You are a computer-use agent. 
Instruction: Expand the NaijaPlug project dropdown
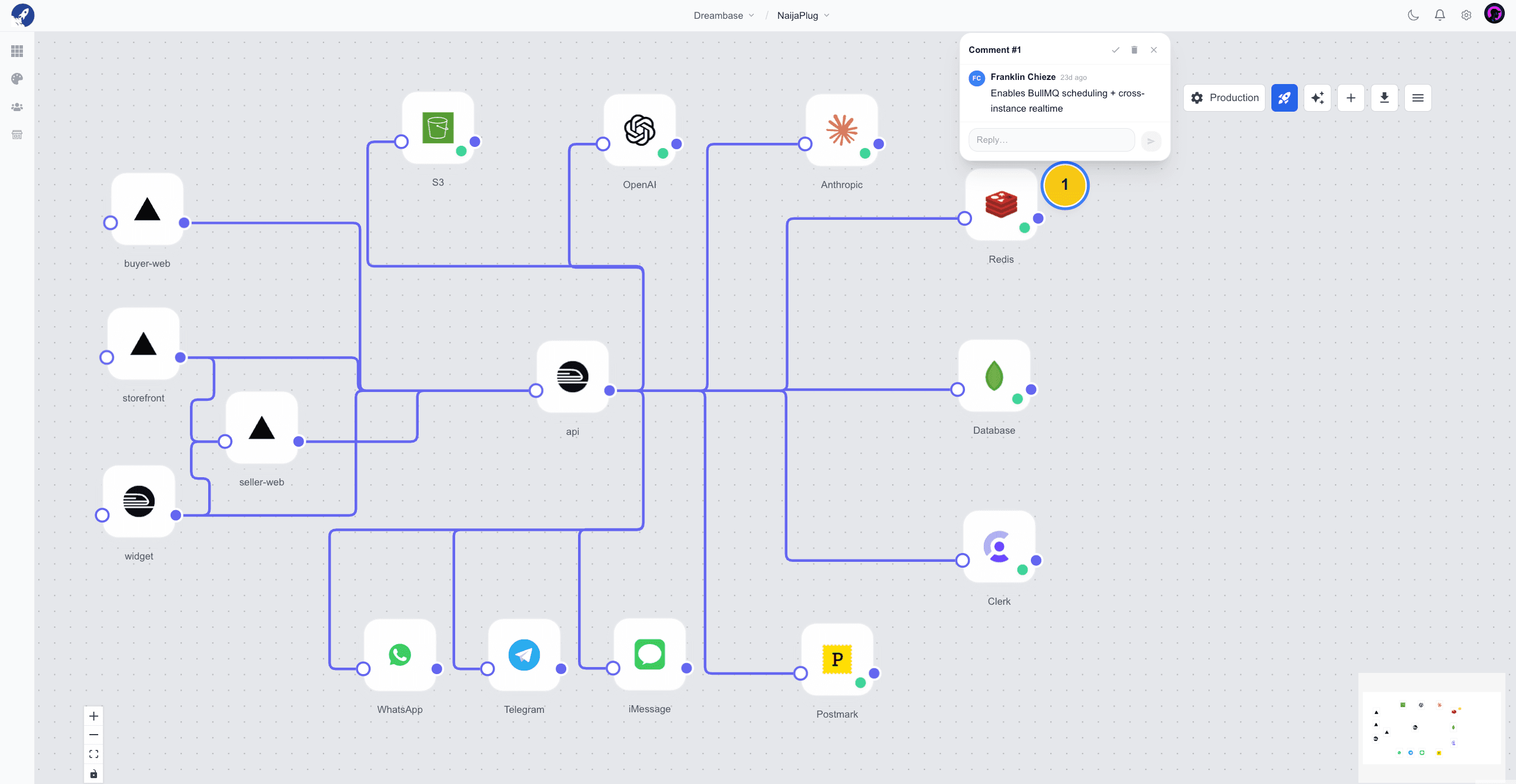click(803, 15)
